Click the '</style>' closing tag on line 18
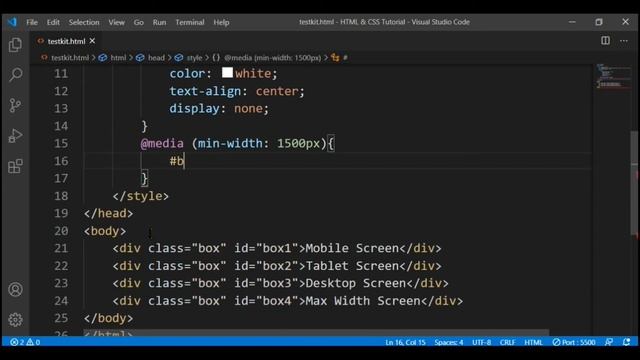640x360 pixels. pyautogui.click(x=141, y=196)
